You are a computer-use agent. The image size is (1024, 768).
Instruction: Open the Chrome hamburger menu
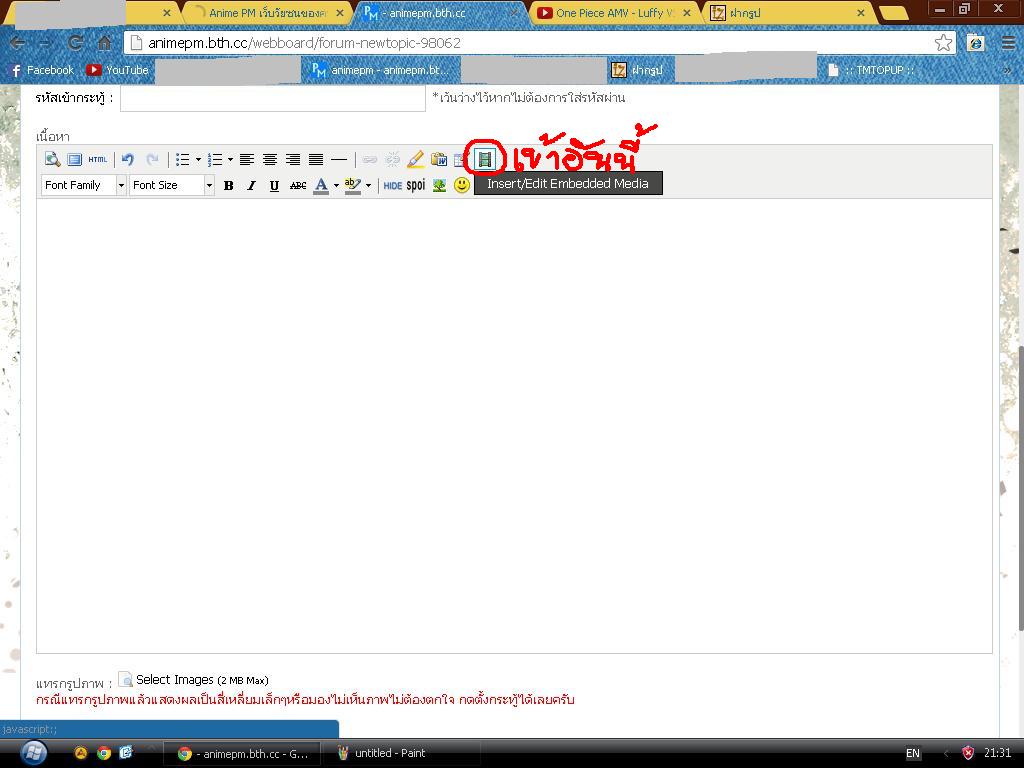click(1008, 43)
